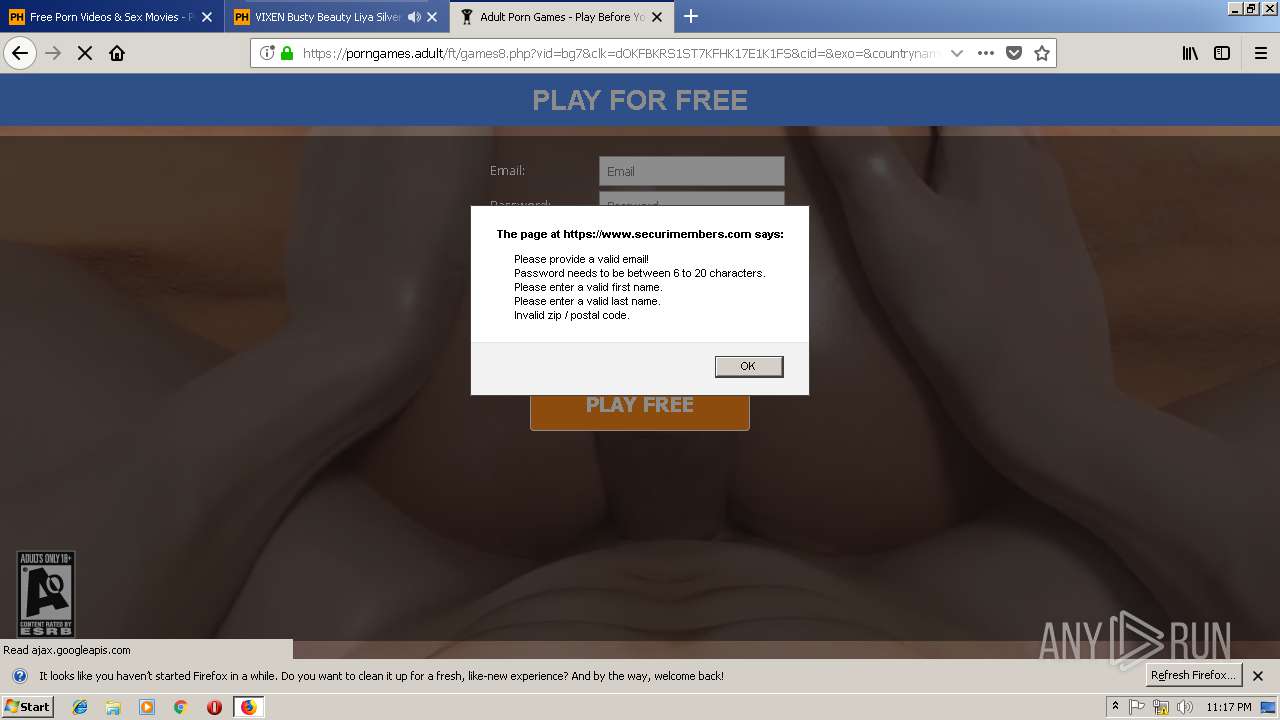This screenshot has height=720, width=1280.
Task: Open the Firefox home page
Action: [117, 53]
